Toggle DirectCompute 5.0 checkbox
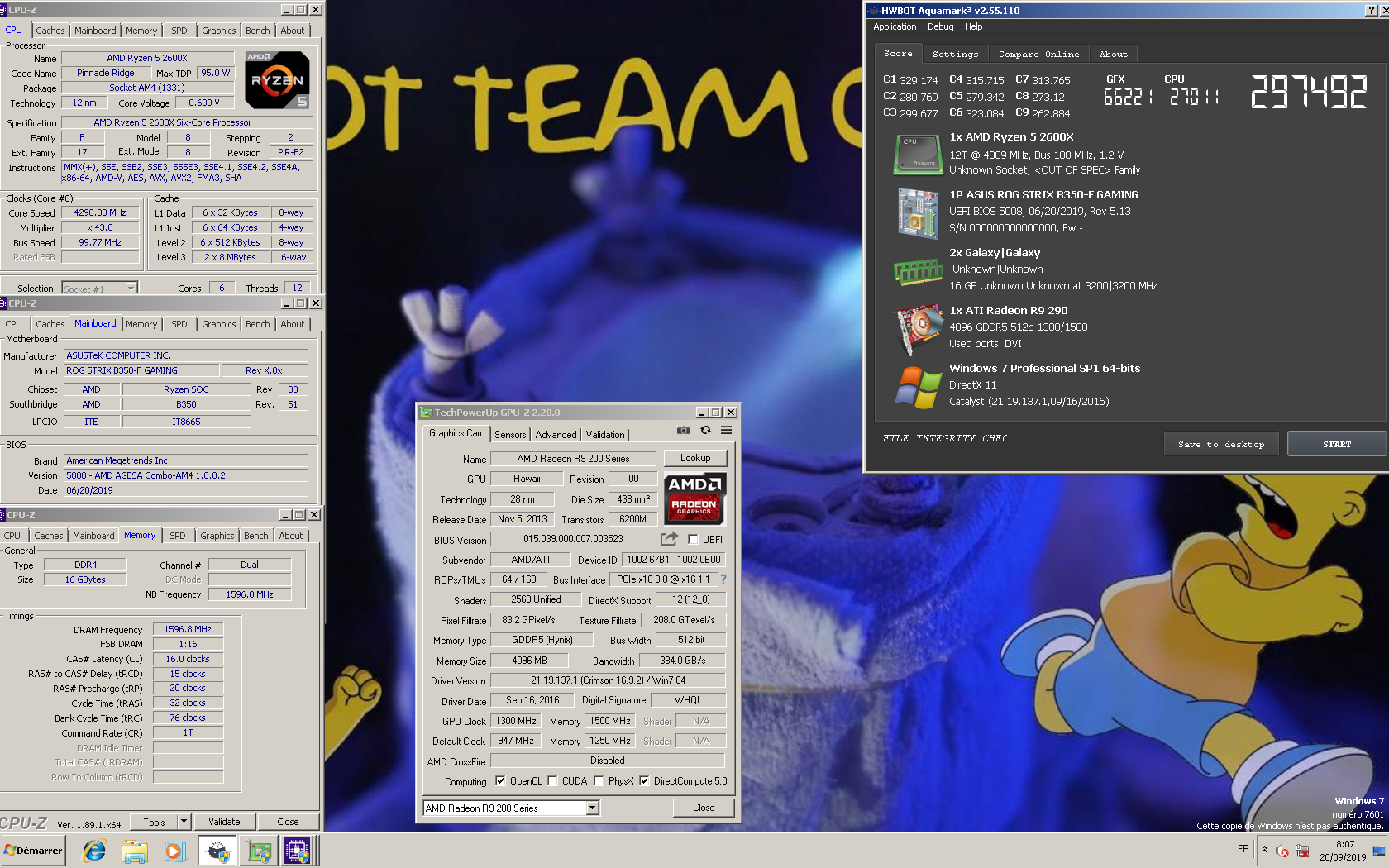Screen dimensions: 1389x868 tap(644, 780)
